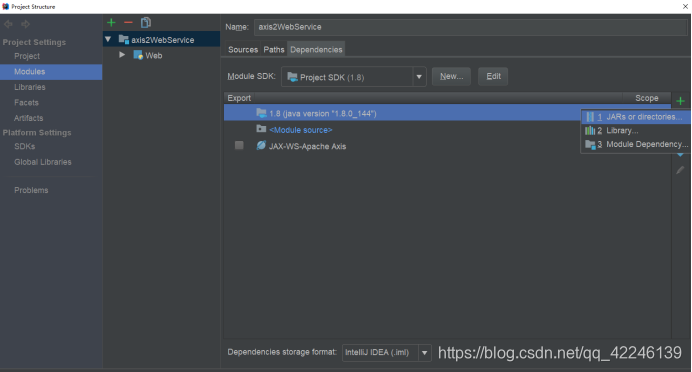Image resolution: width=692 pixels, height=372 pixels.
Task: Open Libraries settings page
Action: coord(30,87)
